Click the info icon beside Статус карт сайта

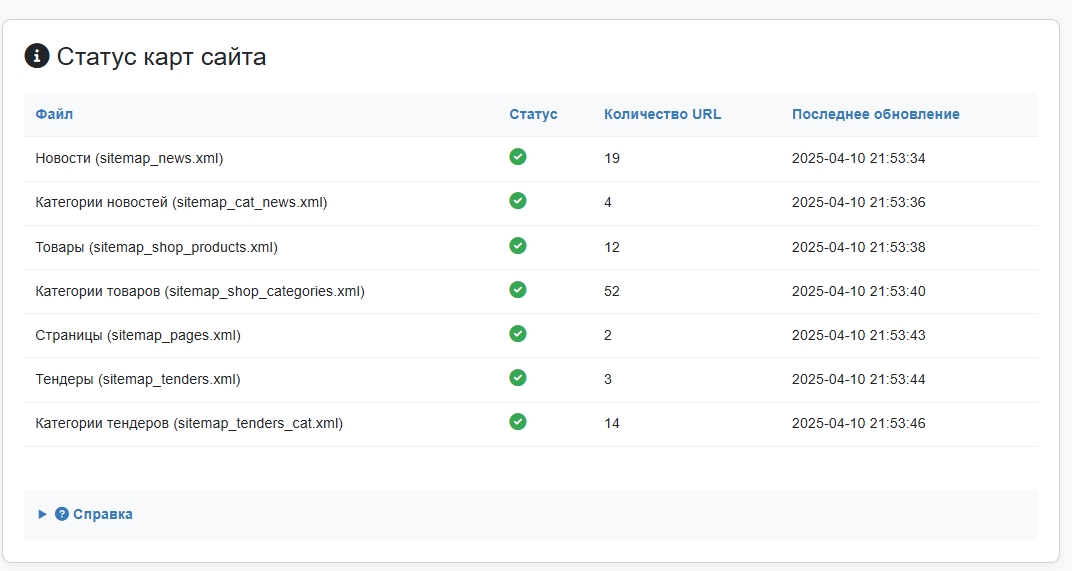coord(37,56)
